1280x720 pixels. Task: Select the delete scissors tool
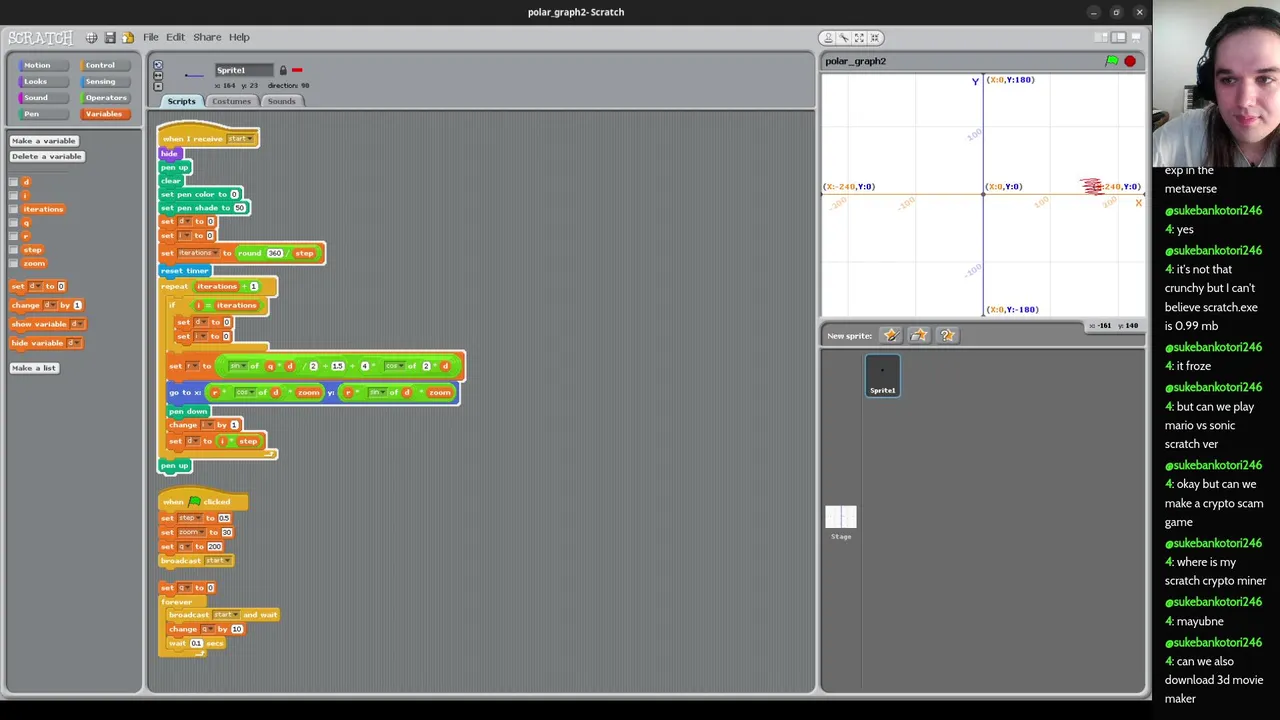tap(844, 38)
